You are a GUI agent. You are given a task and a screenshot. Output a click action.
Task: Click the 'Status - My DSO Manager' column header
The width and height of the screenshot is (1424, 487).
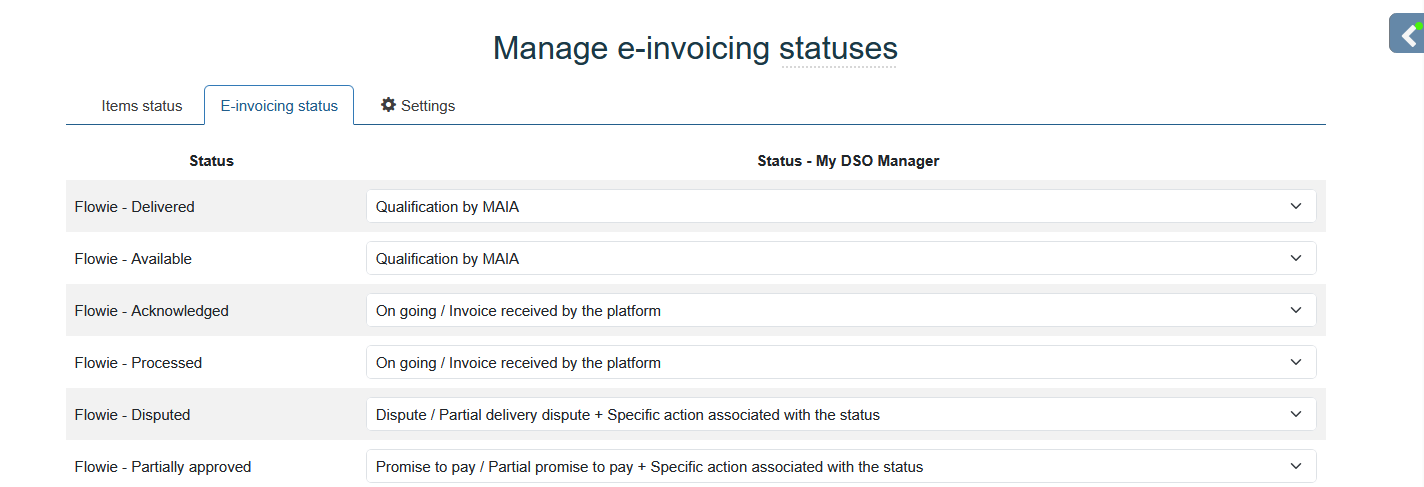[848, 161]
